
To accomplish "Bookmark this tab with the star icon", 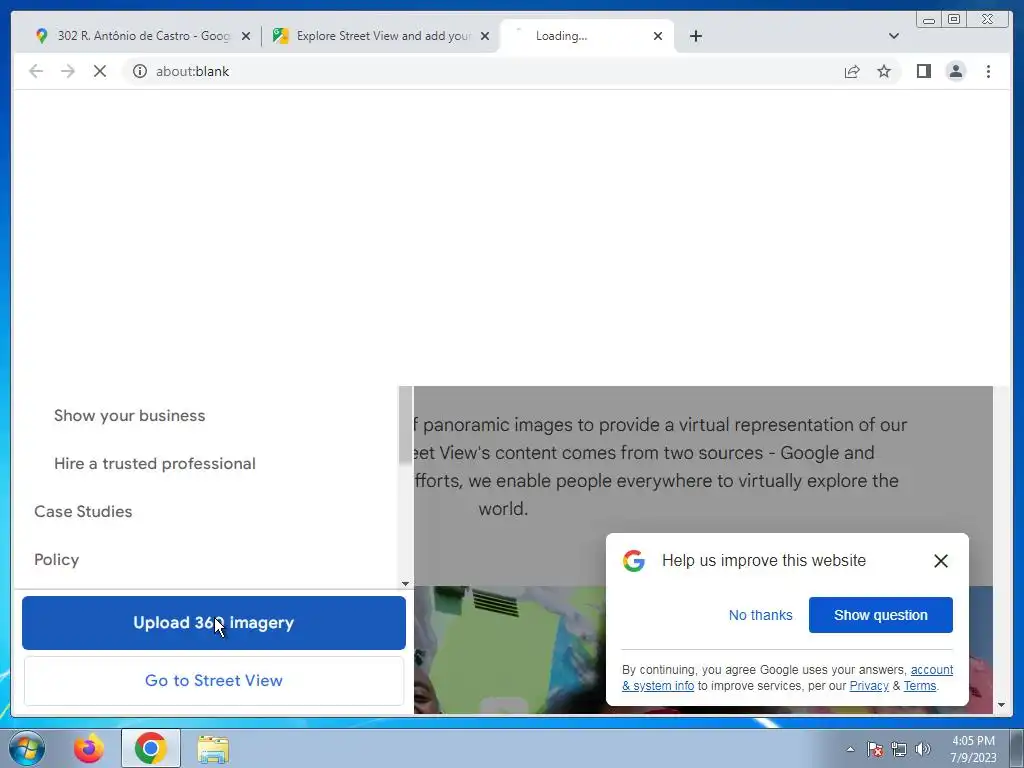I will click(x=884, y=71).
